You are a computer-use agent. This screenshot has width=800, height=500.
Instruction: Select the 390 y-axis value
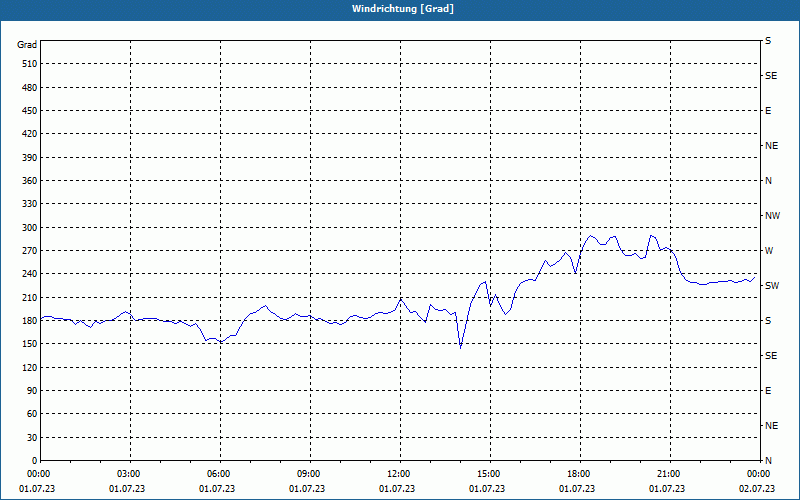pos(30,158)
